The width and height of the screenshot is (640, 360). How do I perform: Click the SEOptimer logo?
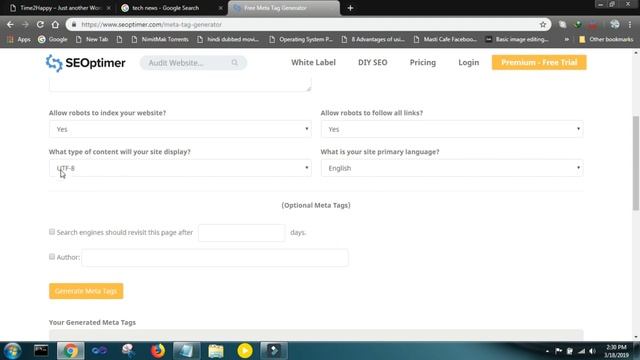pyautogui.click(x=85, y=63)
